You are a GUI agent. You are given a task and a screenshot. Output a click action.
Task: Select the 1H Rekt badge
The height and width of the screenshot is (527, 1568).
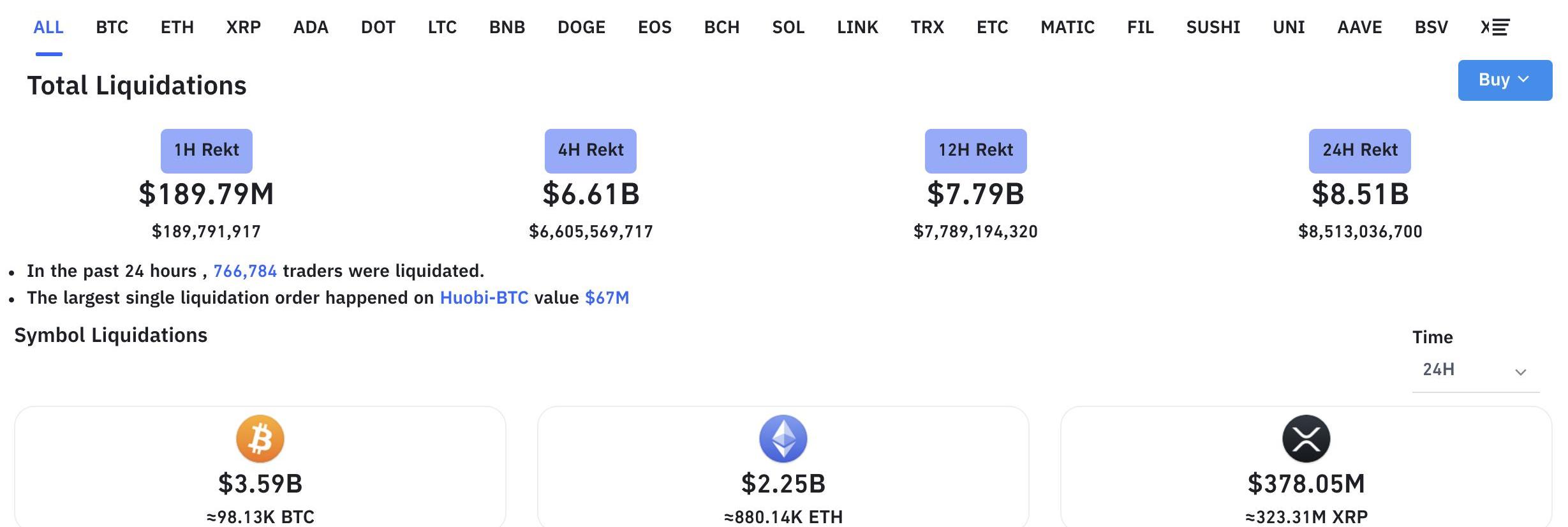pyautogui.click(x=207, y=151)
